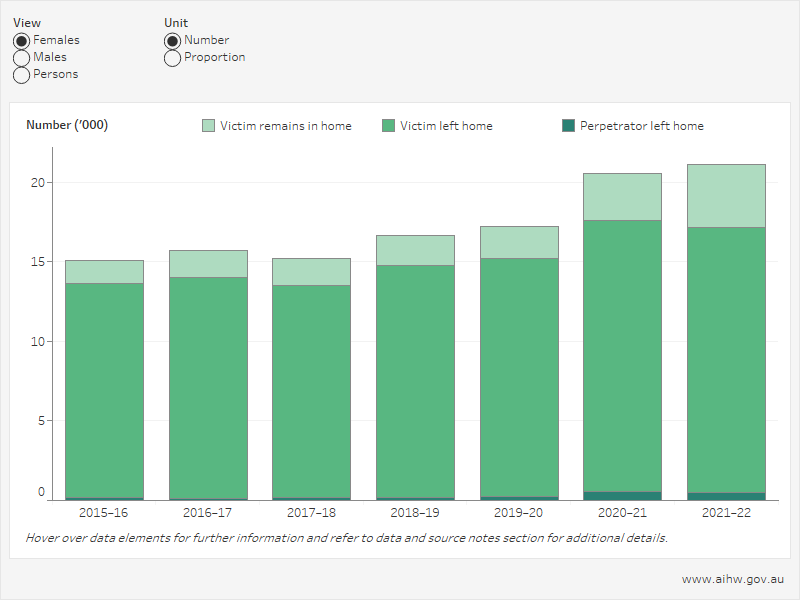Choose the Persons view radio button
800x600 pixels.
pyautogui.click(x=21, y=75)
